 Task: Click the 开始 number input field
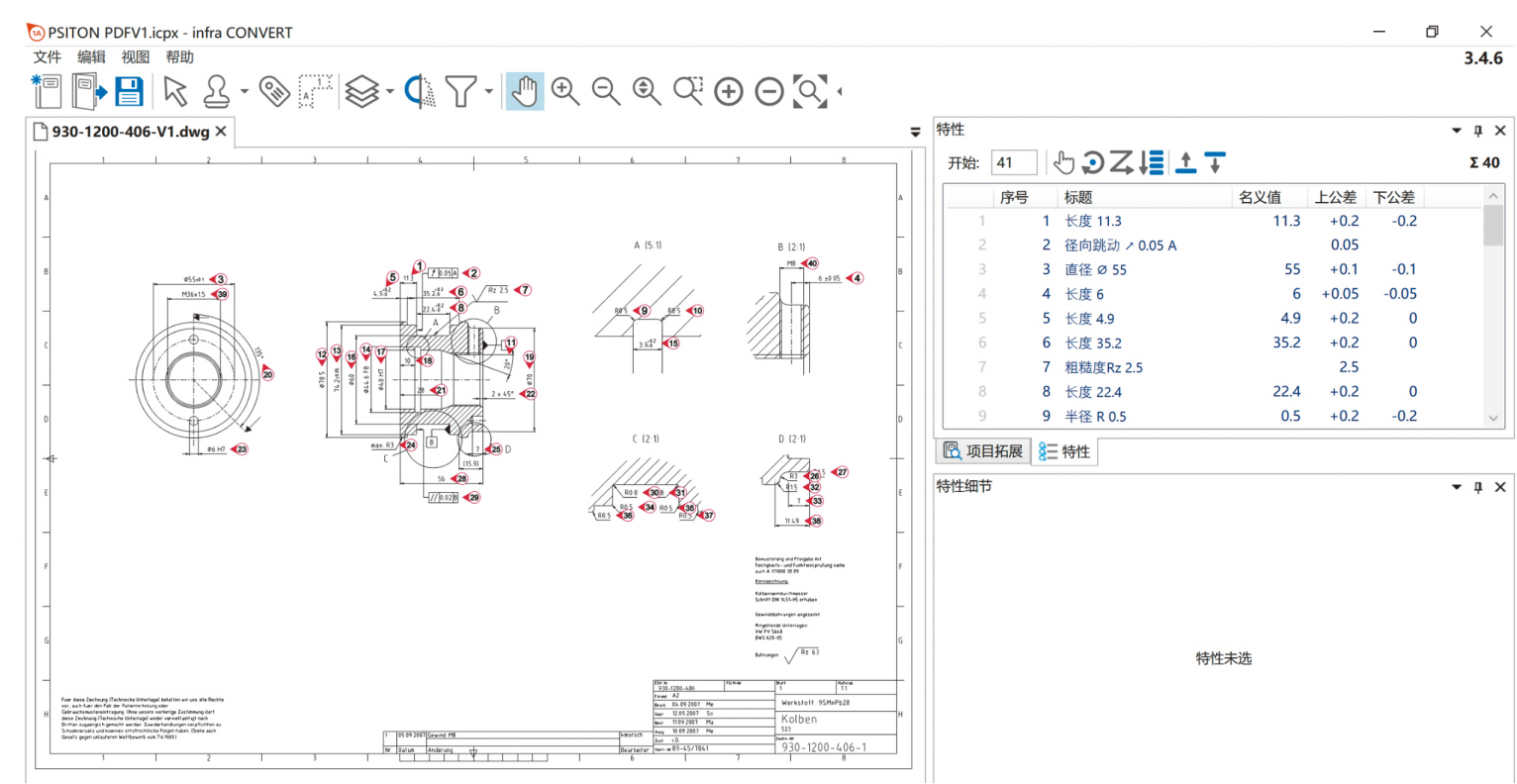1014,162
